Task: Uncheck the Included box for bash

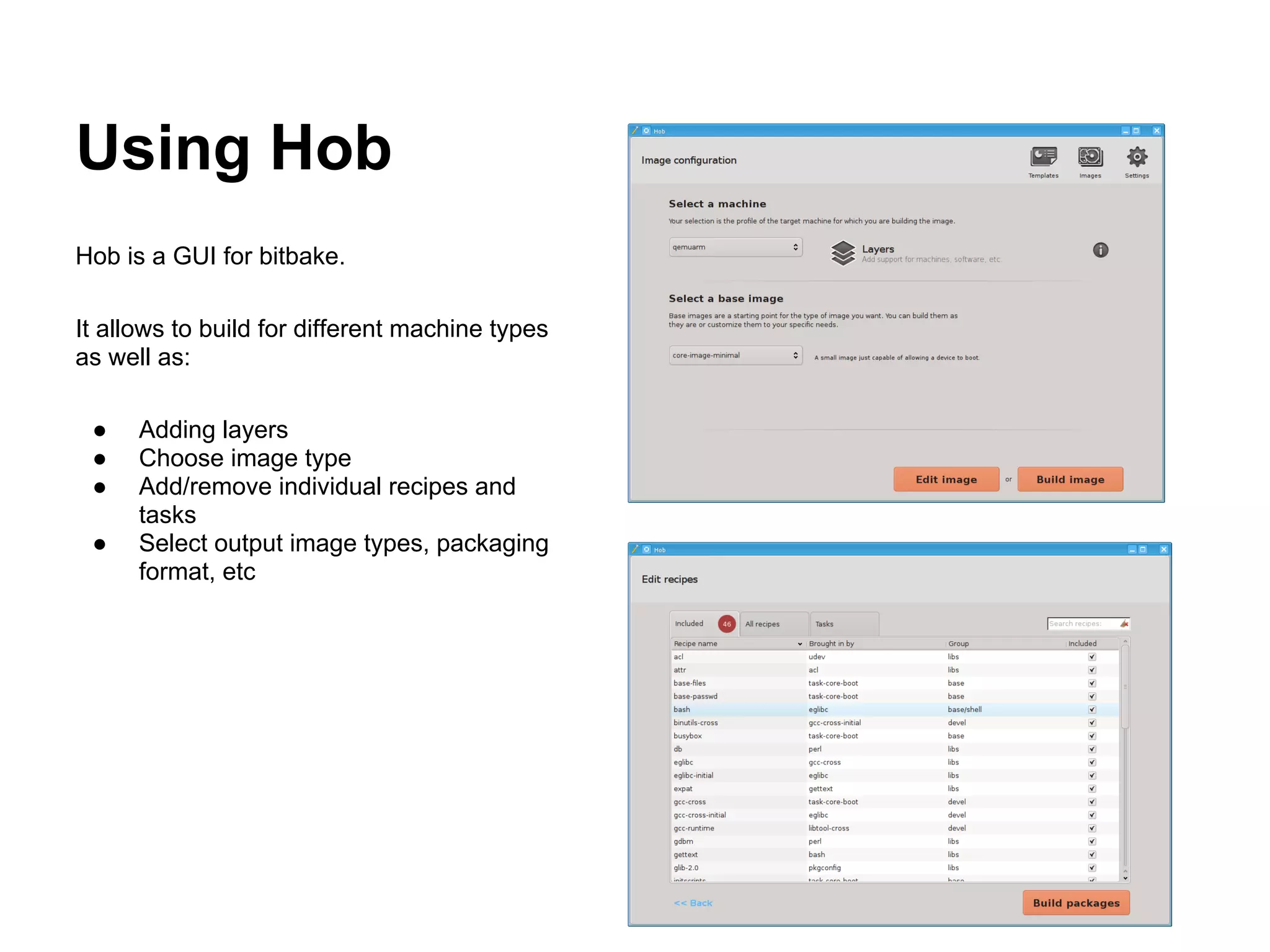Action: 1092,710
